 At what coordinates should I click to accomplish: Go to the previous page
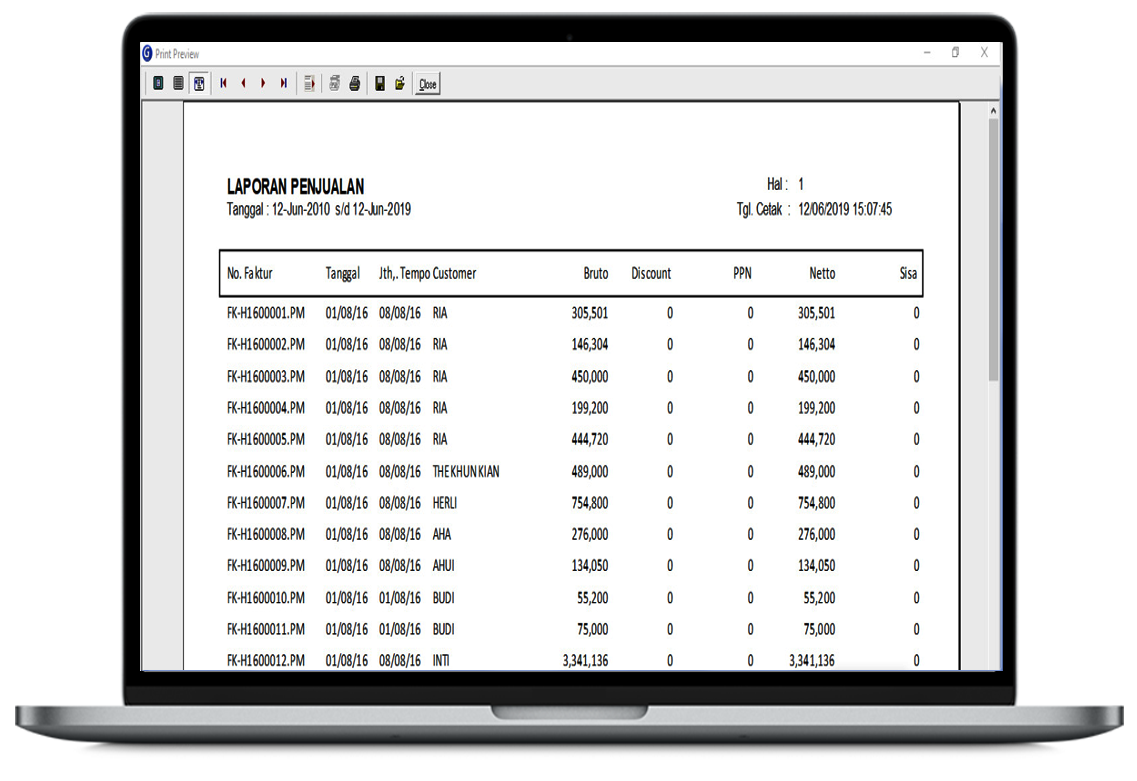243,84
